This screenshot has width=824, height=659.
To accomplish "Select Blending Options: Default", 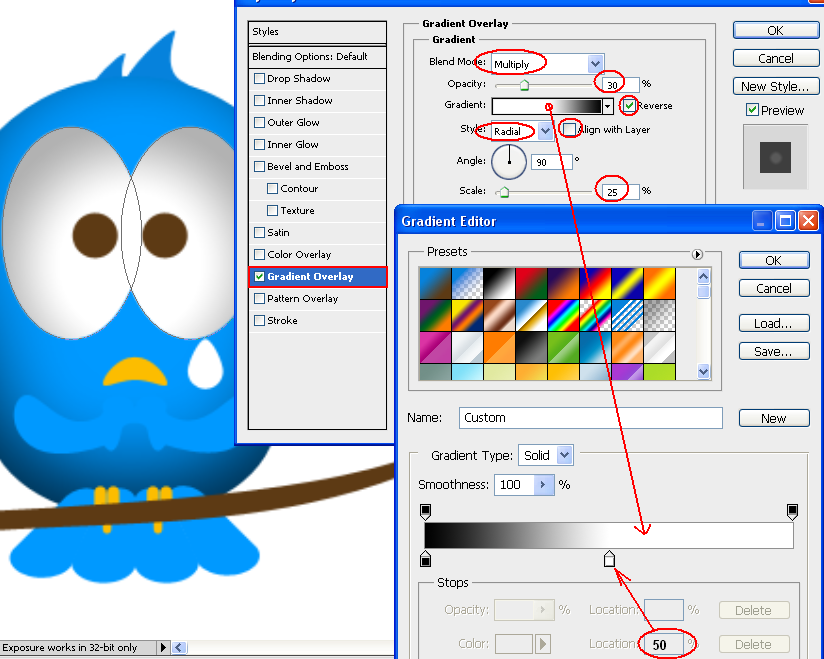I will (317, 57).
